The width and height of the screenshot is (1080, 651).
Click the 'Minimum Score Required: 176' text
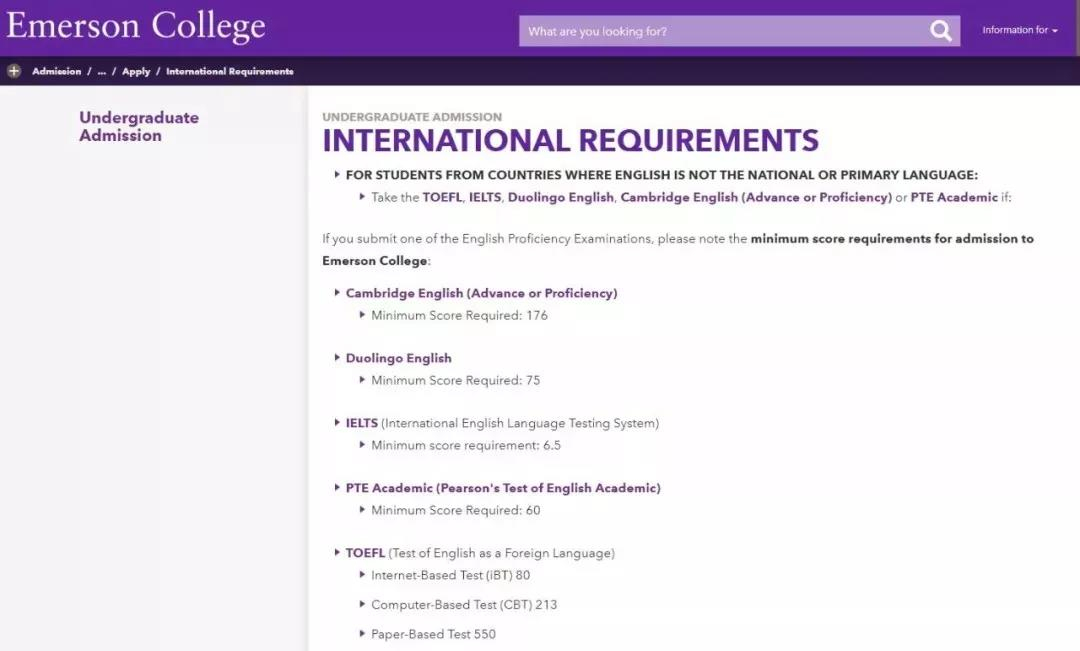point(459,316)
